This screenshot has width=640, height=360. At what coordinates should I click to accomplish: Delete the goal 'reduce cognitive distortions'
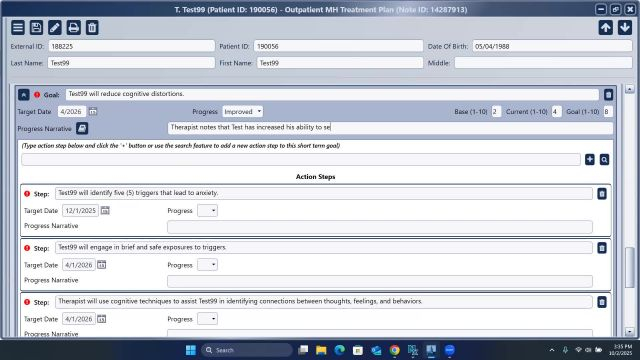608,95
